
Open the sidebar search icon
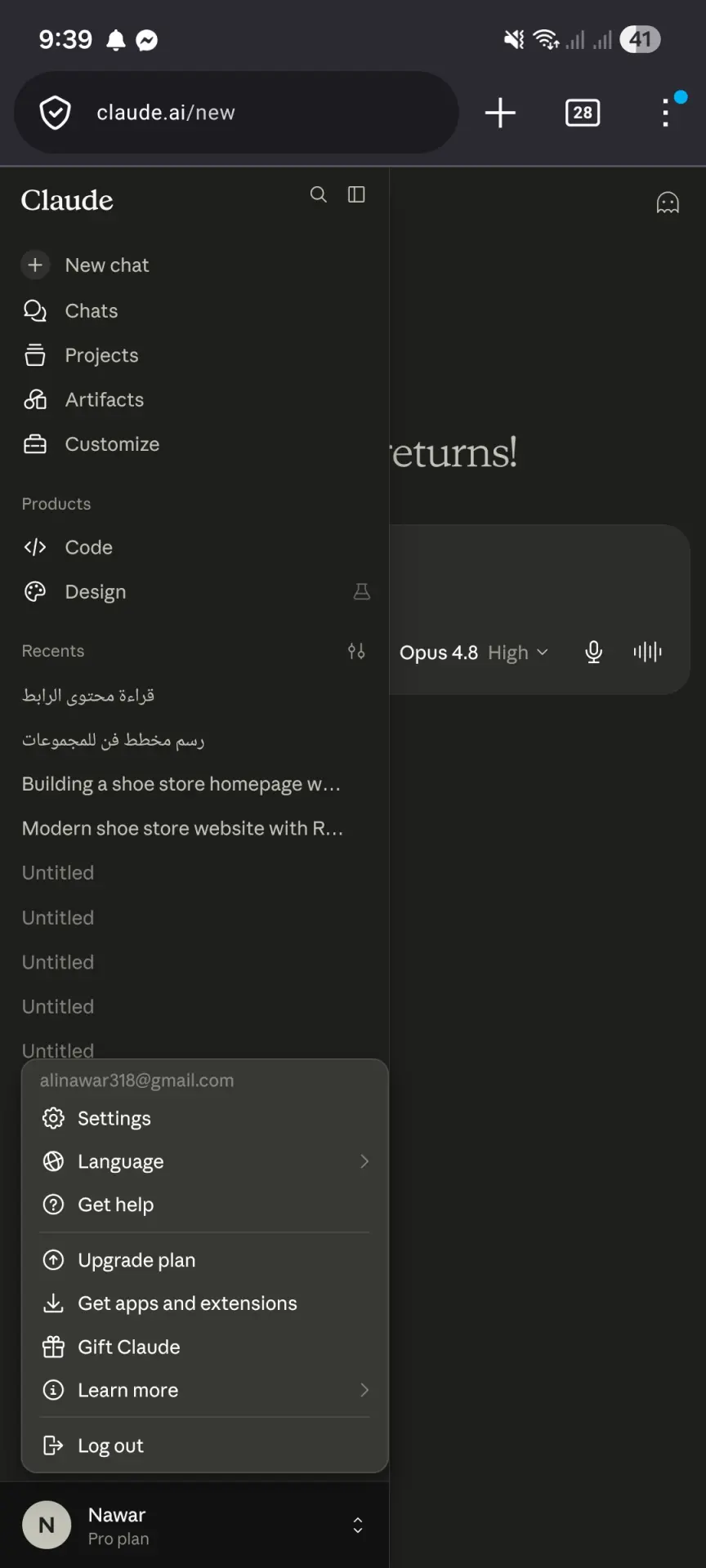pyautogui.click(x=319, y=194)
